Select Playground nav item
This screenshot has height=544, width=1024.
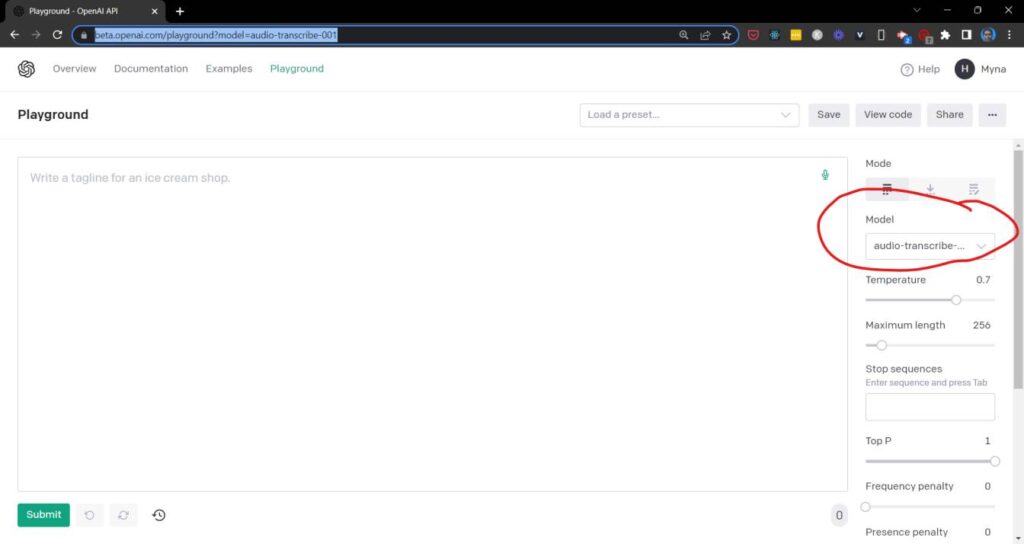296,69
